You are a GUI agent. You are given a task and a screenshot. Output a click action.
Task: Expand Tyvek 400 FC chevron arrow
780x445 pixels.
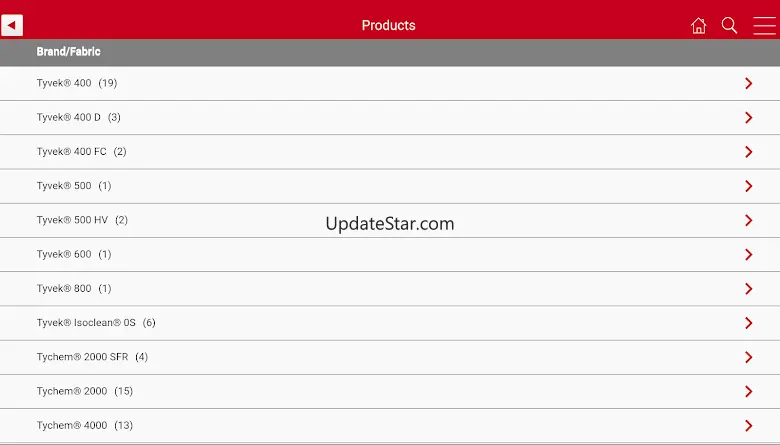click(748, 152)
